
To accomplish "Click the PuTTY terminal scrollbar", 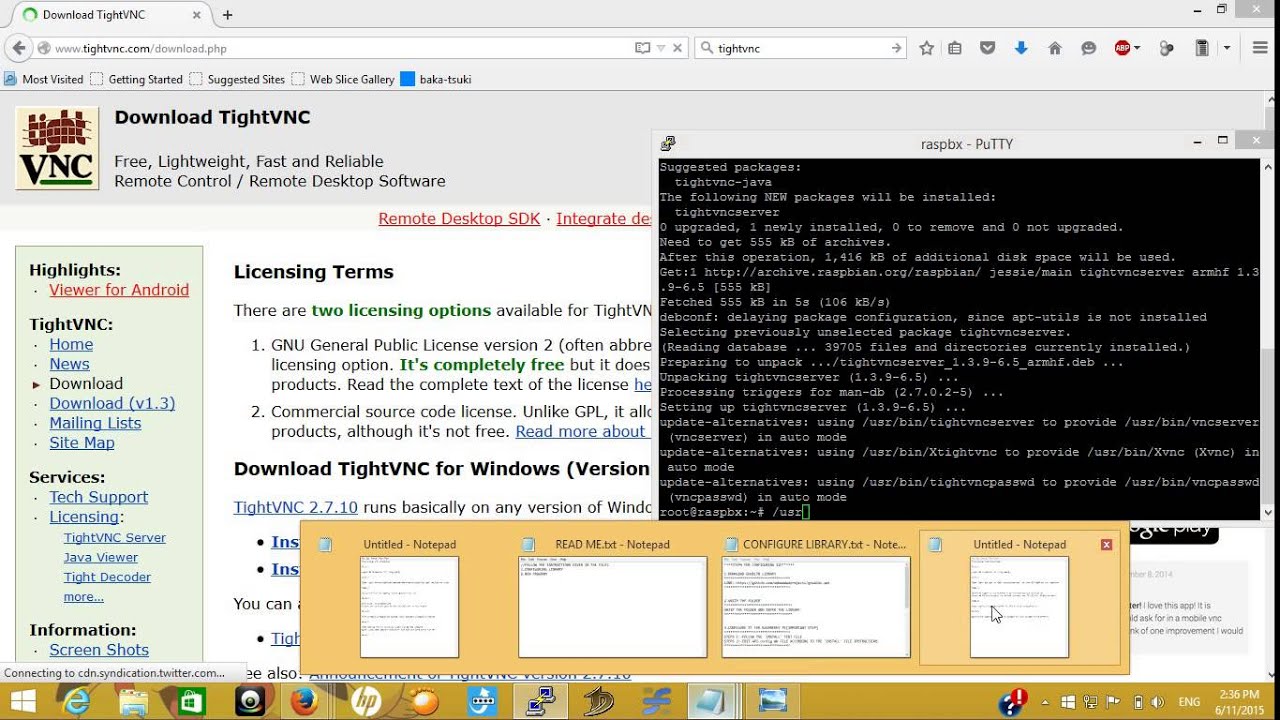I will (1268, 339).
